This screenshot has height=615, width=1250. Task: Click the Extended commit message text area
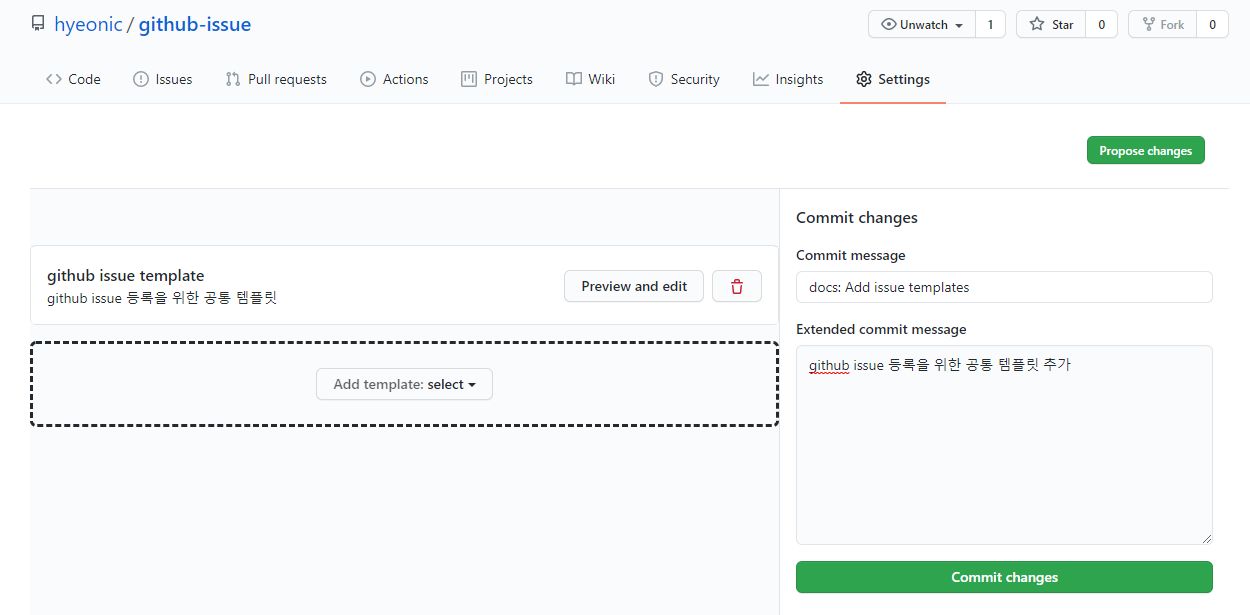[x=1004, y=445]
